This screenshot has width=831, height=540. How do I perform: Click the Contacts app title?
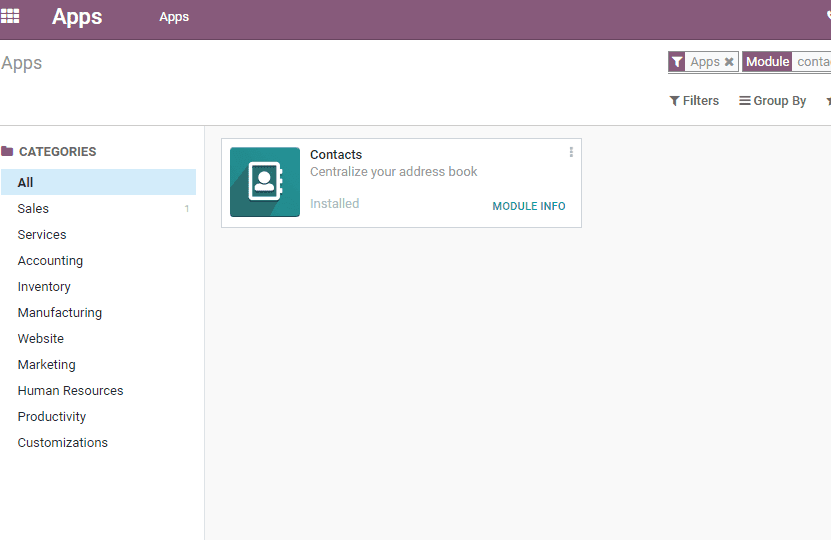[336, 155]
